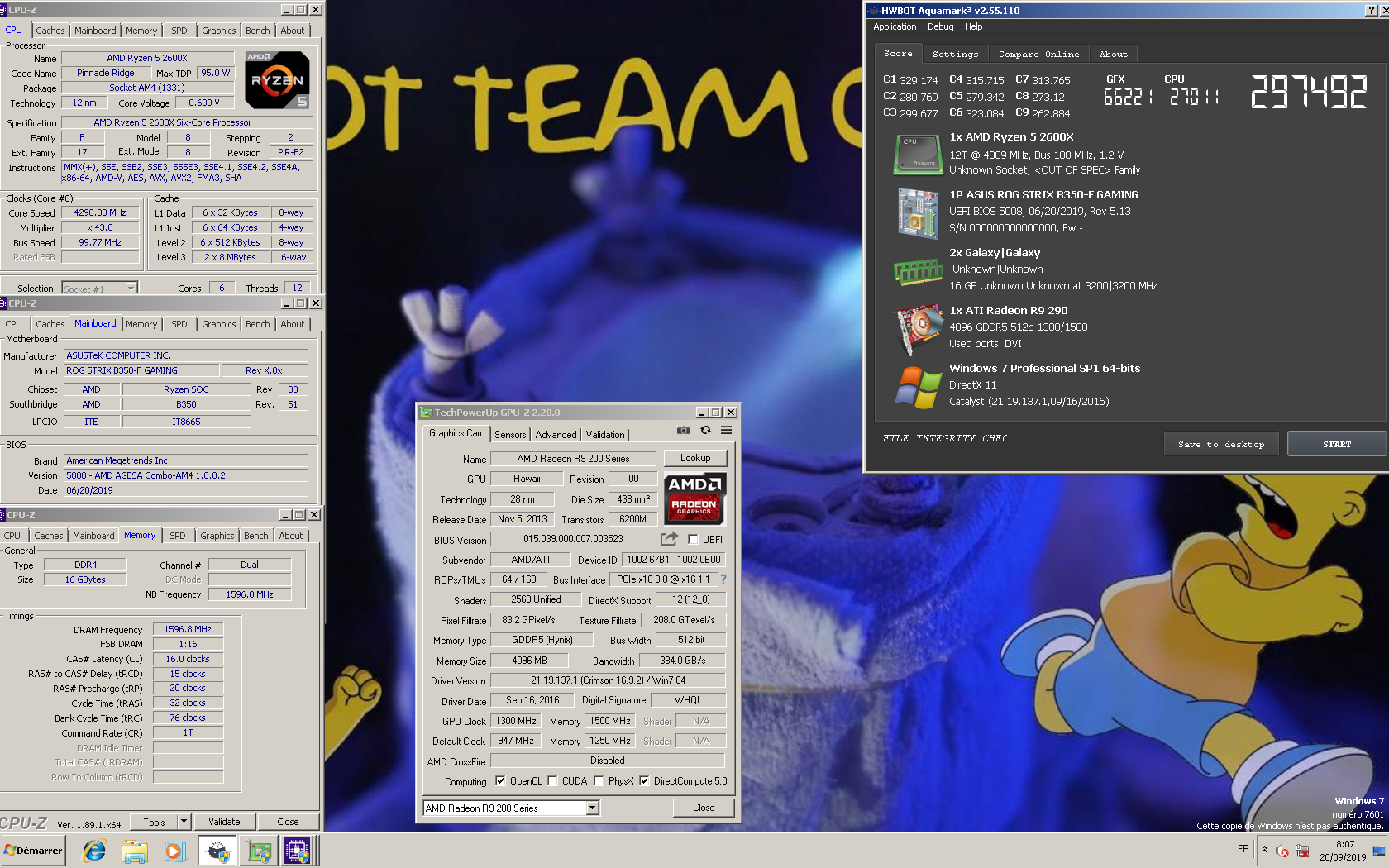
Task: Switch to GPU-Z taskbar icon
Action: click(x=259, y=851)
